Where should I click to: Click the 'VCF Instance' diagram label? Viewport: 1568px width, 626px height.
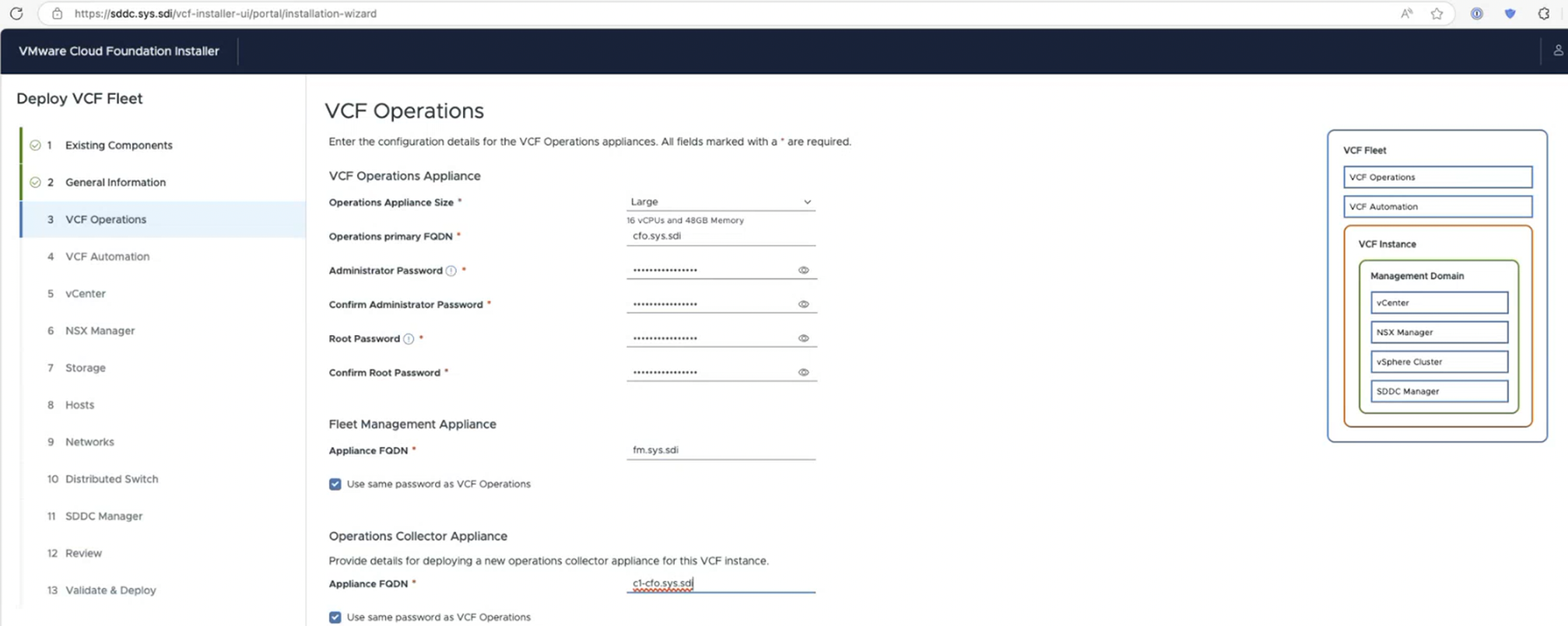coord(1387,244)
